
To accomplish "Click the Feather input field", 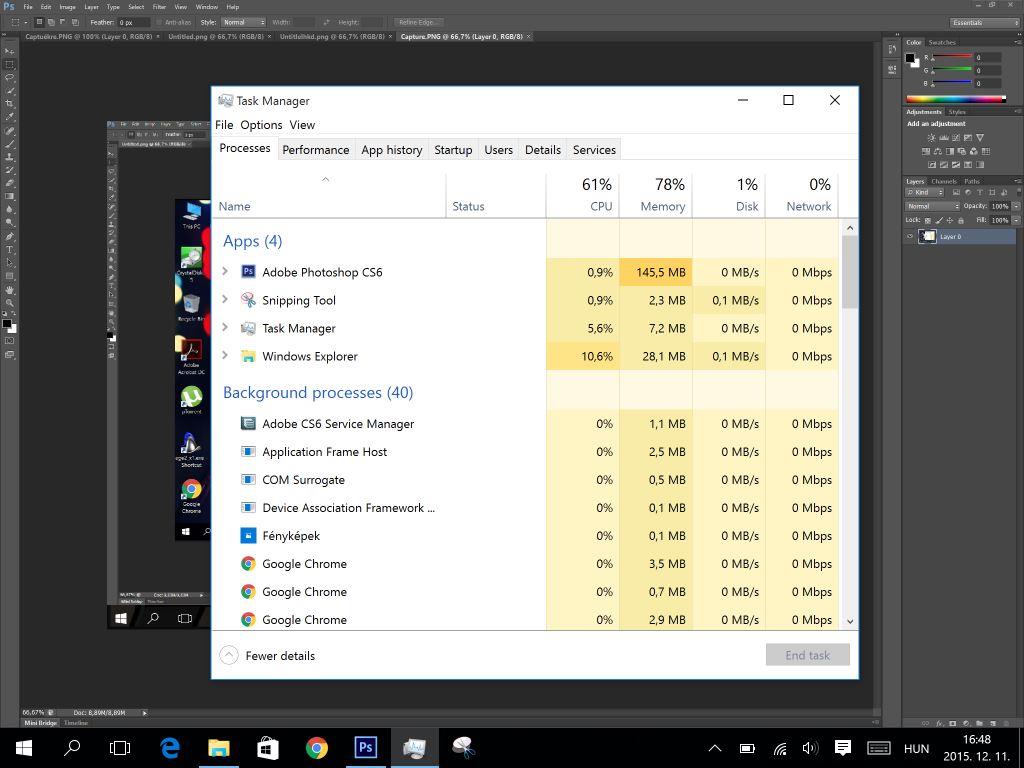I will (x=134, y=22).
